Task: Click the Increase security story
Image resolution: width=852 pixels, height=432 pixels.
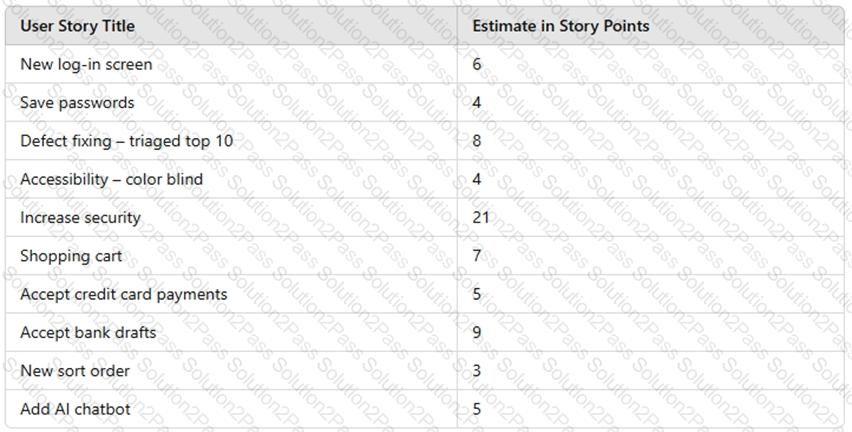Action: 80,218
